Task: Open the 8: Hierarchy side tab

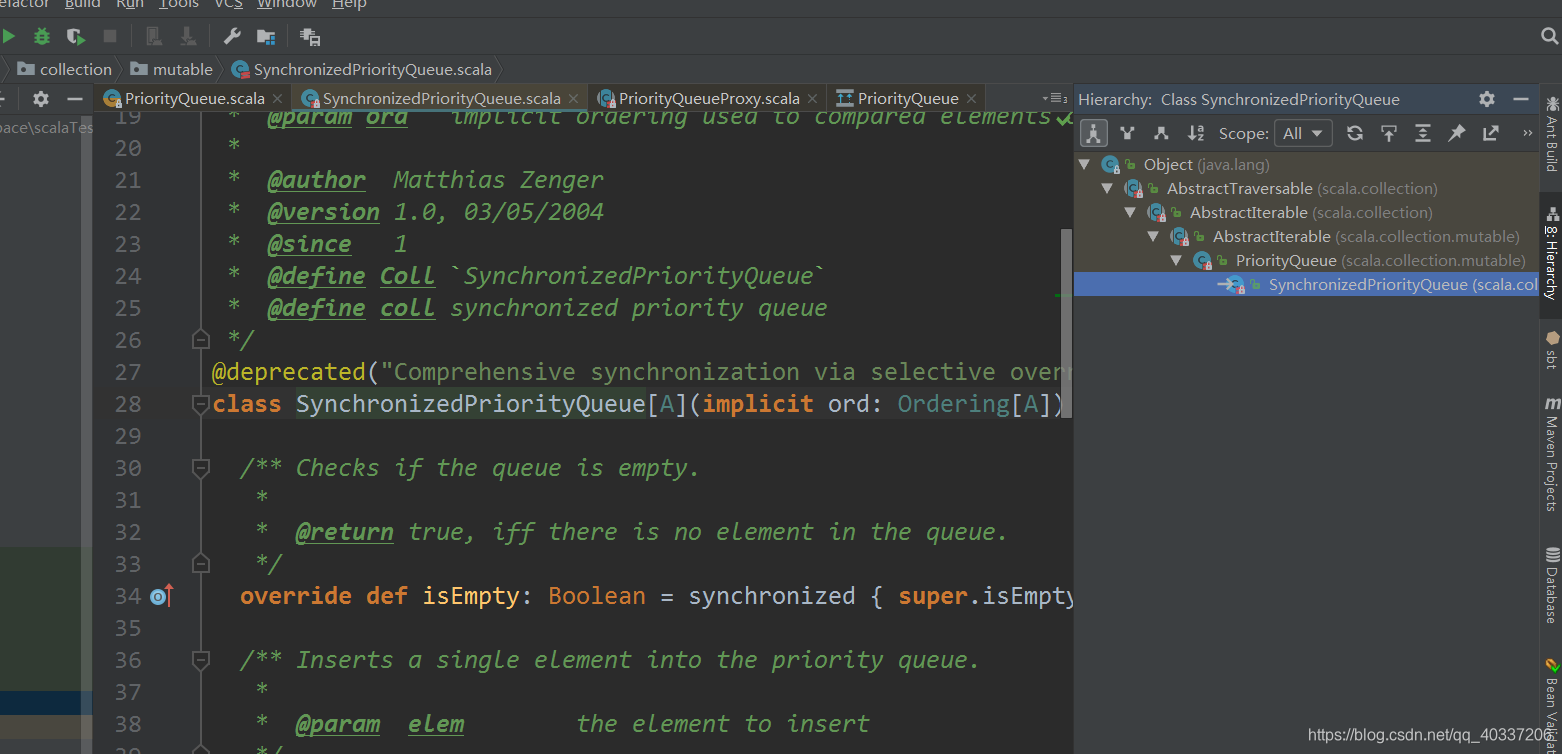Action: 1552,255
